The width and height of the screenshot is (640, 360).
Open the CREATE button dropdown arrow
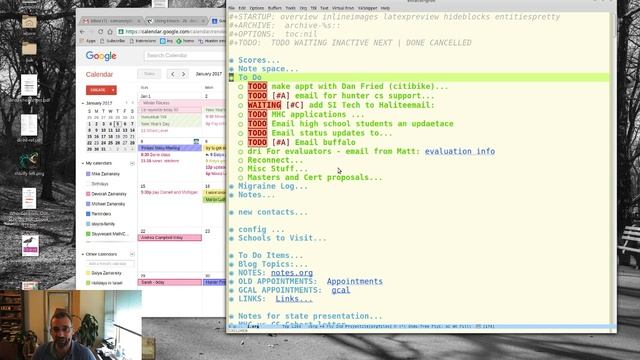113,90
